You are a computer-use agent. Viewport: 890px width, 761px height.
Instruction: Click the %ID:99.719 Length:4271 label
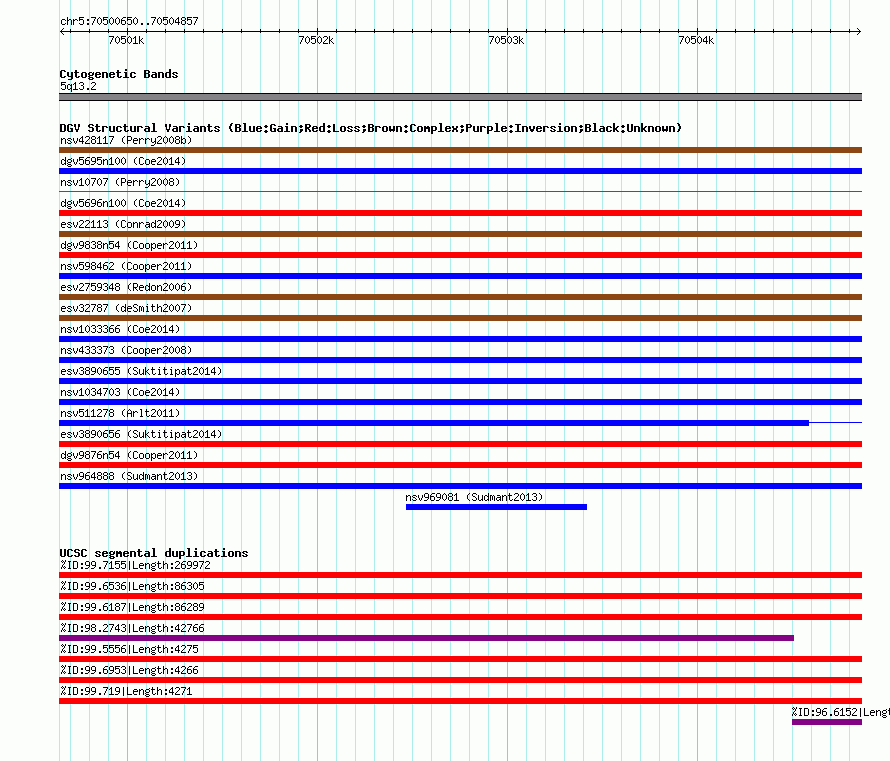pyautogui.click(x=126, y=691)
